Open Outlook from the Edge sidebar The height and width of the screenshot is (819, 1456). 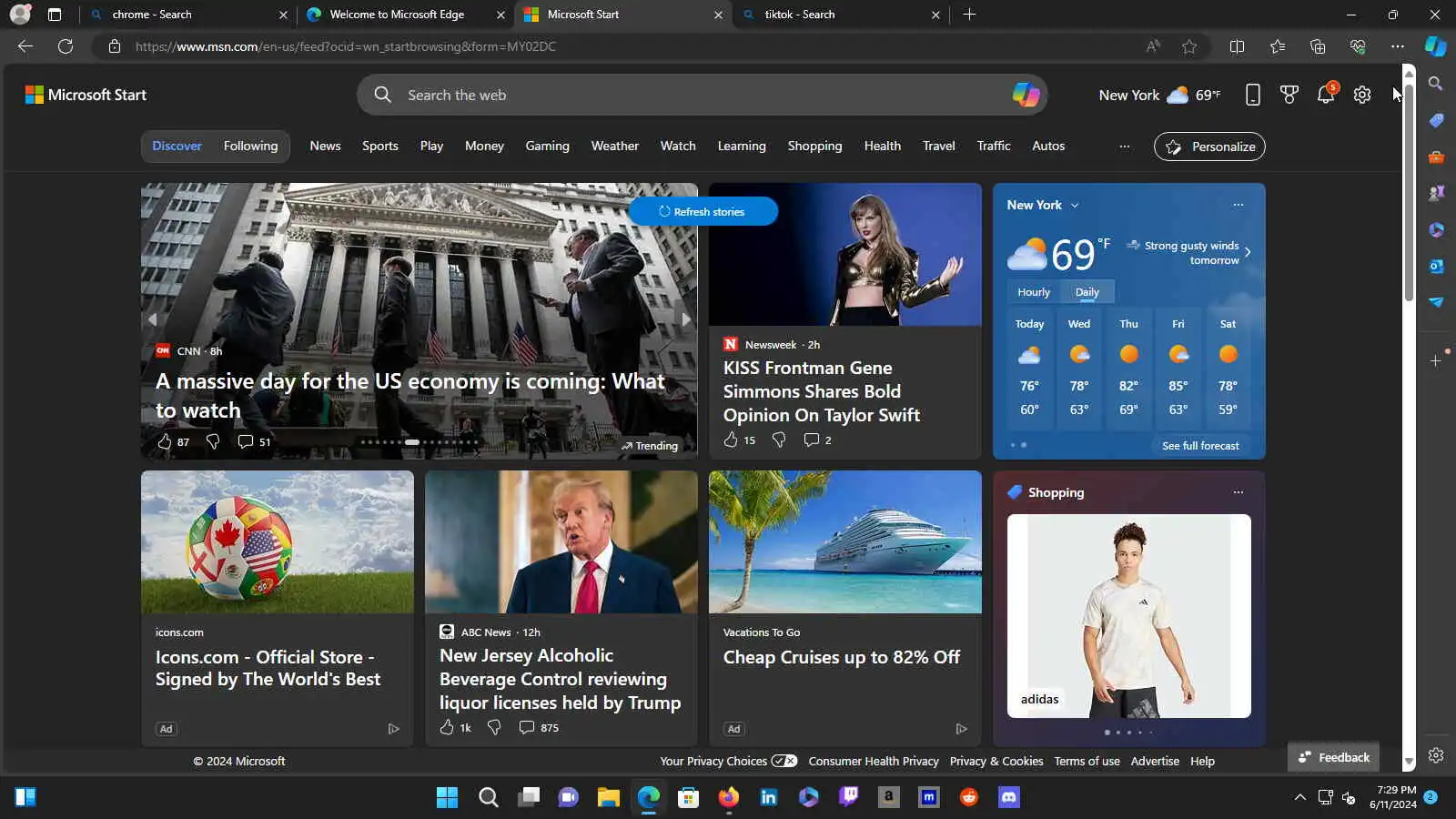coord(1436,266)
